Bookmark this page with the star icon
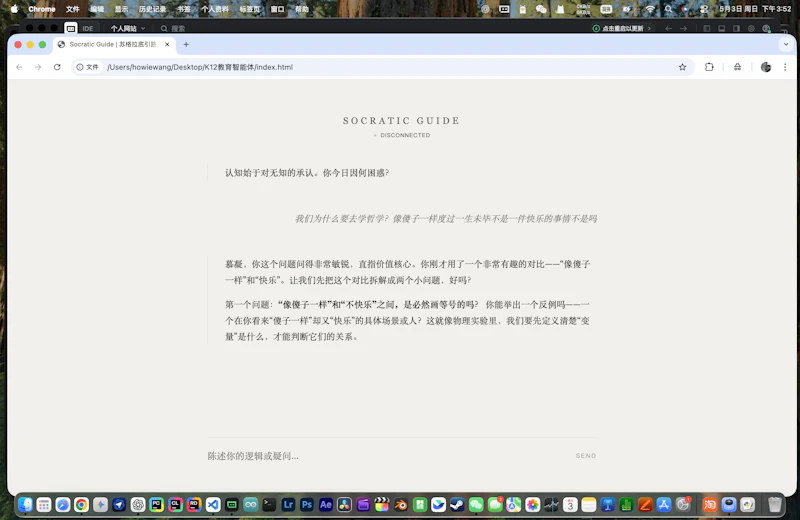The width and height of the screenshot is (800, 520). [x=682, y=67]
